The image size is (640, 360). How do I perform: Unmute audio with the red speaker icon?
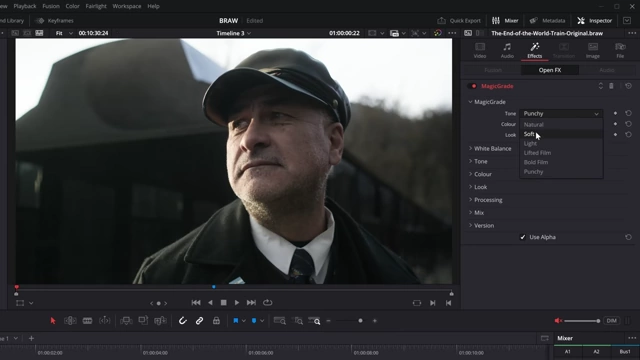[x=558, y=321]
